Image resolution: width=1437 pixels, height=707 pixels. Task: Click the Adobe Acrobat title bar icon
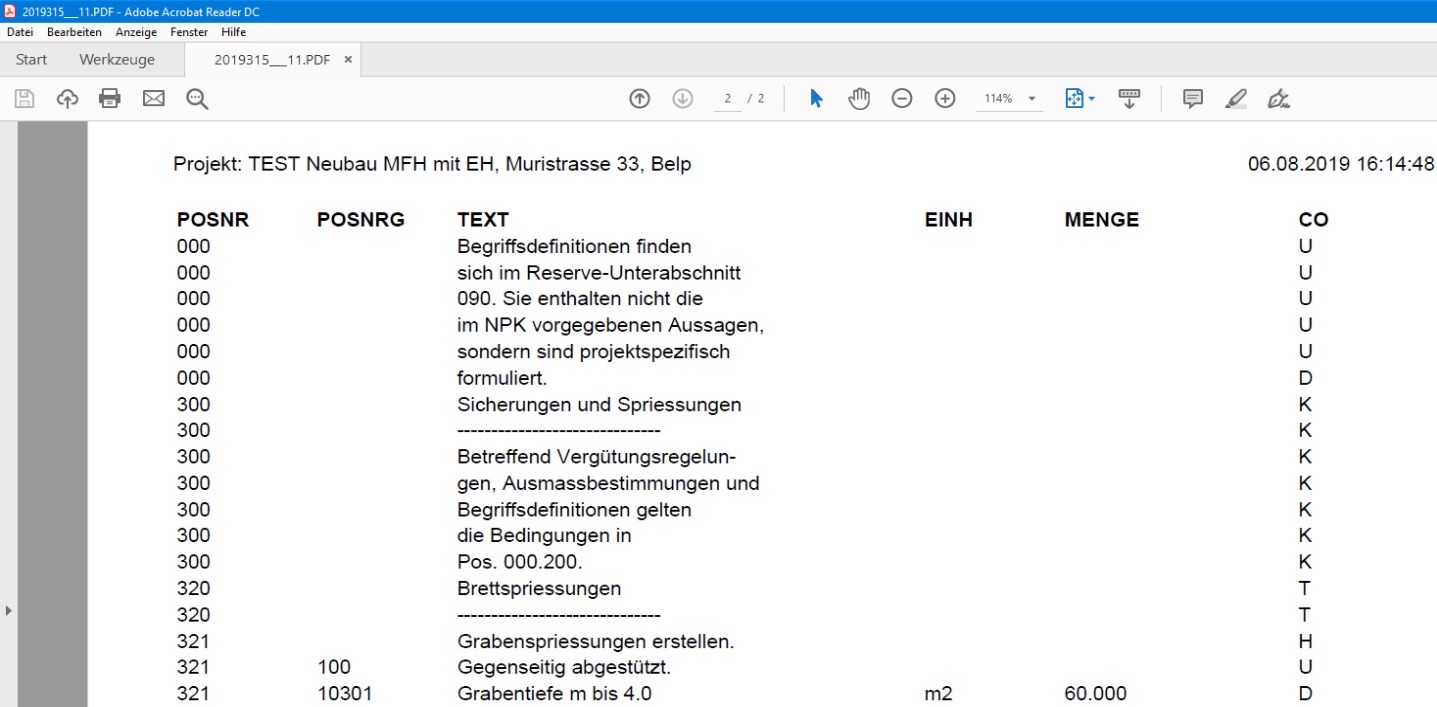[10, 11]
